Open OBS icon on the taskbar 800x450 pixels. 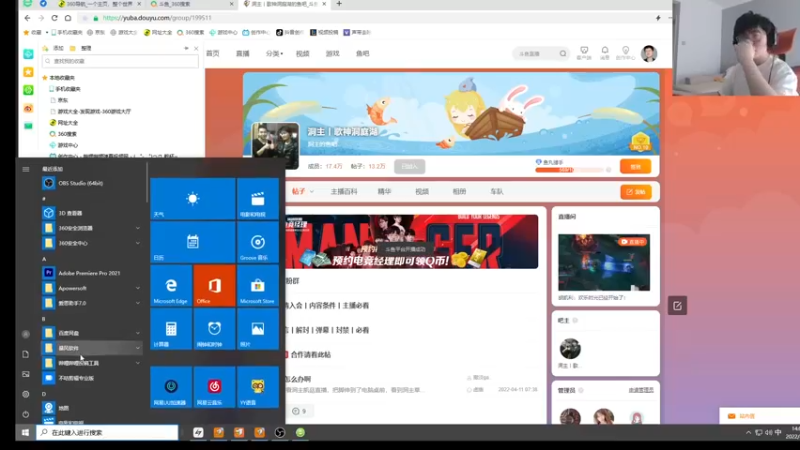click(x=280, y=433)
